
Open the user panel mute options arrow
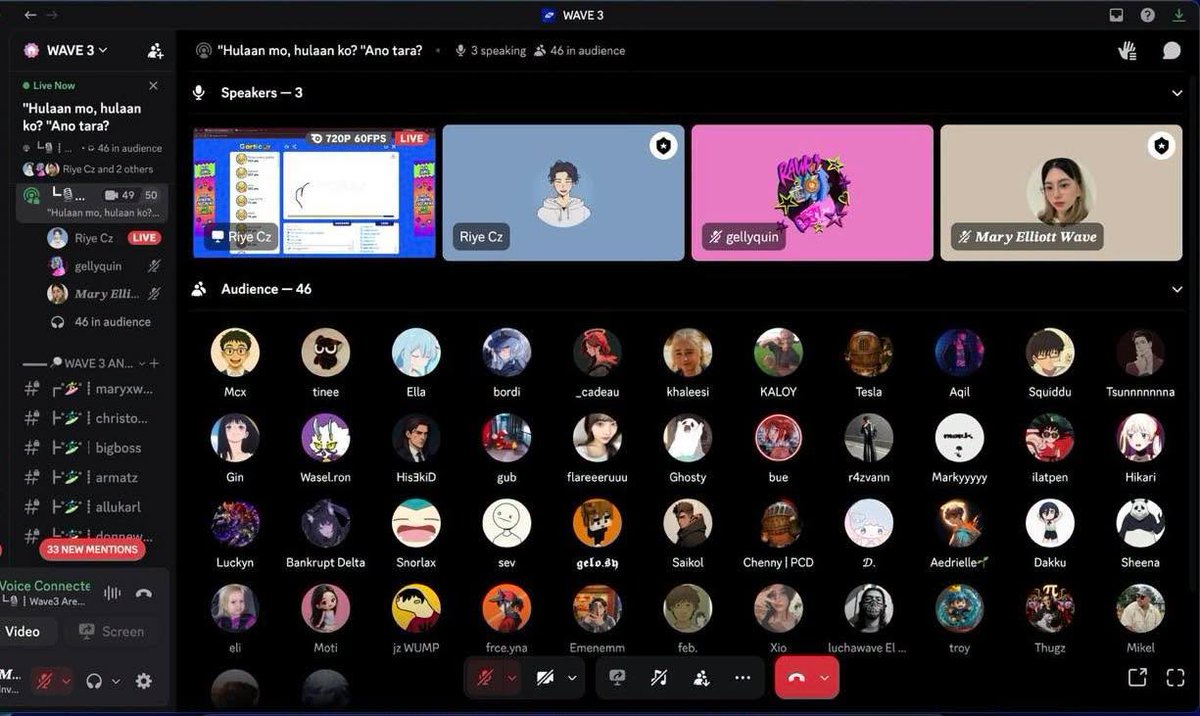[x=67, y=681]
